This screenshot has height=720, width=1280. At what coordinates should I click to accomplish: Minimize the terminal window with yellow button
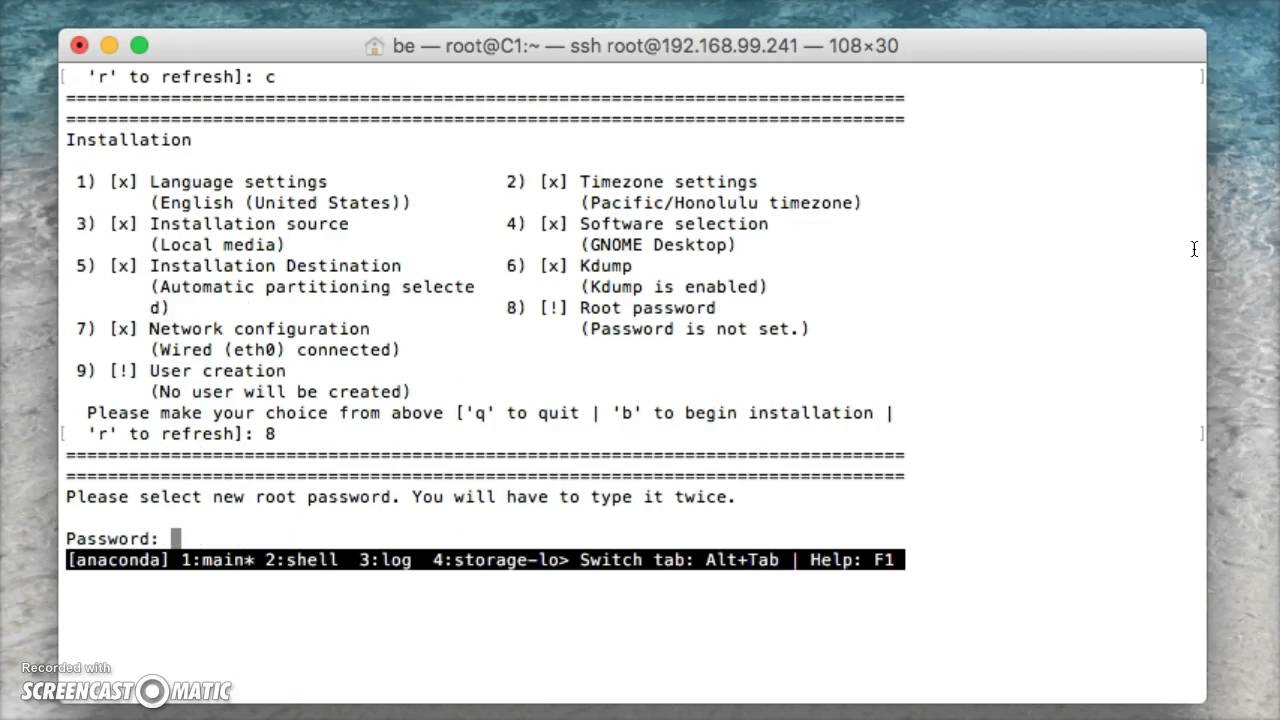click(x=110, y=45)
